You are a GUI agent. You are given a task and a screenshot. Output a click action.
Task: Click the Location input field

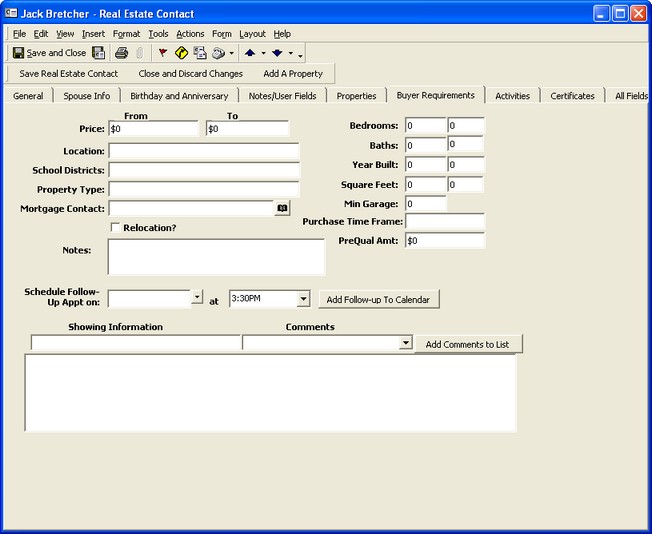click(x=204, y=151)
